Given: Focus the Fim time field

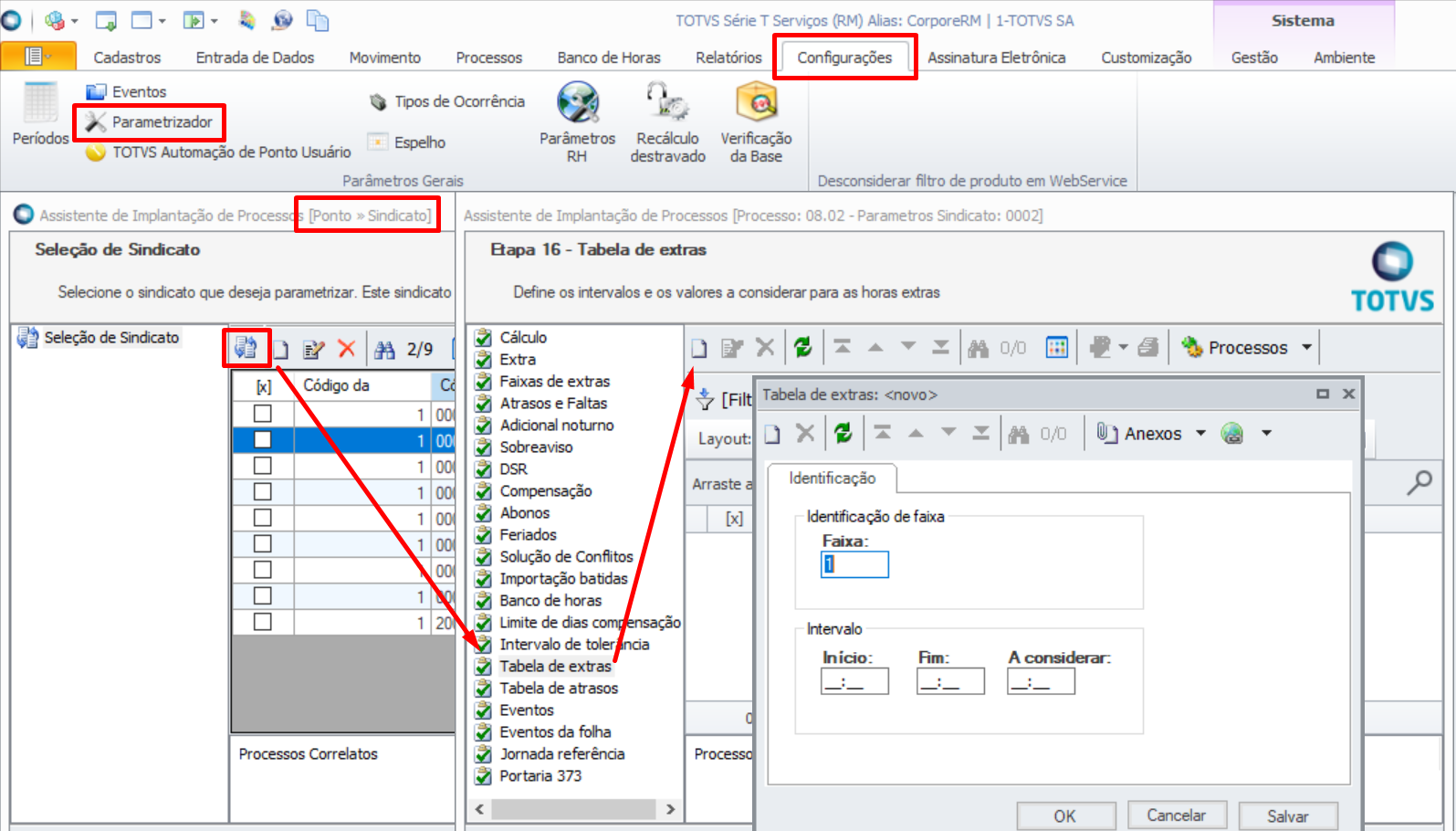Looking at the screenshot, I should 950,681.
